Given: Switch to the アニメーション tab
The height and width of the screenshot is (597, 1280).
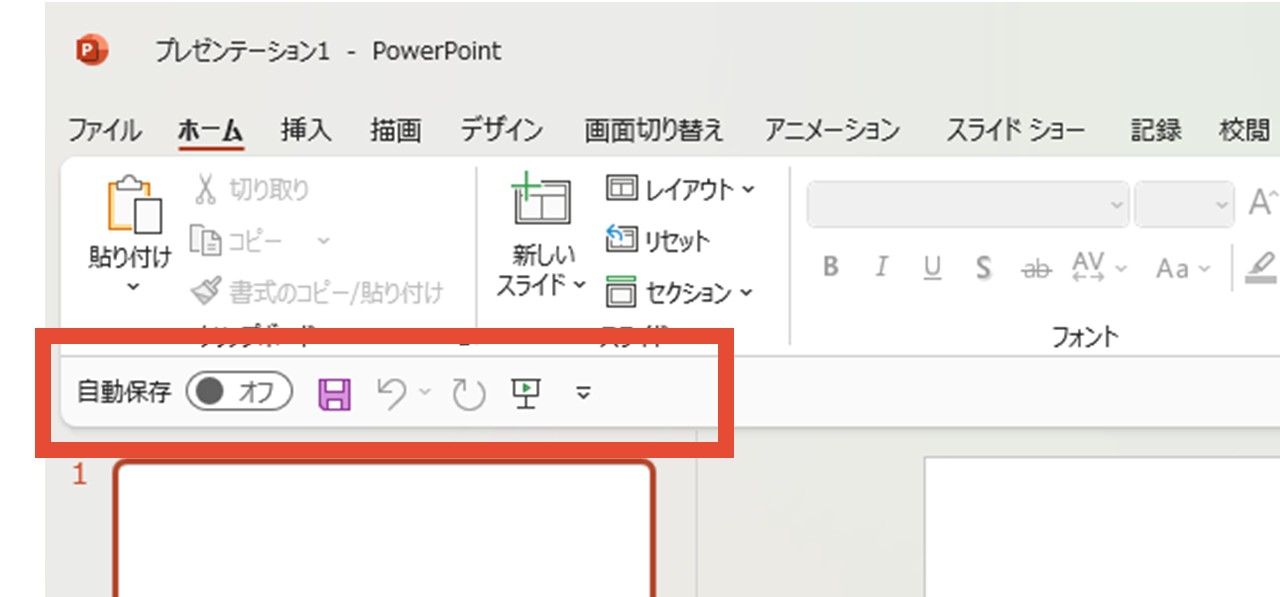Looking at the screenshot, I should [833, 130].
